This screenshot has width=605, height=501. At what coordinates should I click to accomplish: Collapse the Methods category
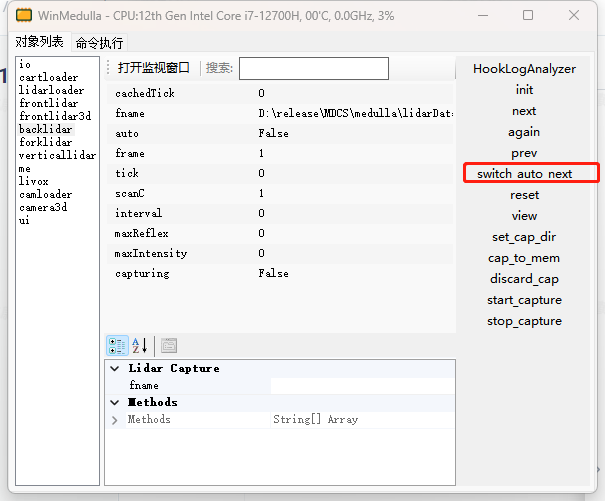coord(115,402)
